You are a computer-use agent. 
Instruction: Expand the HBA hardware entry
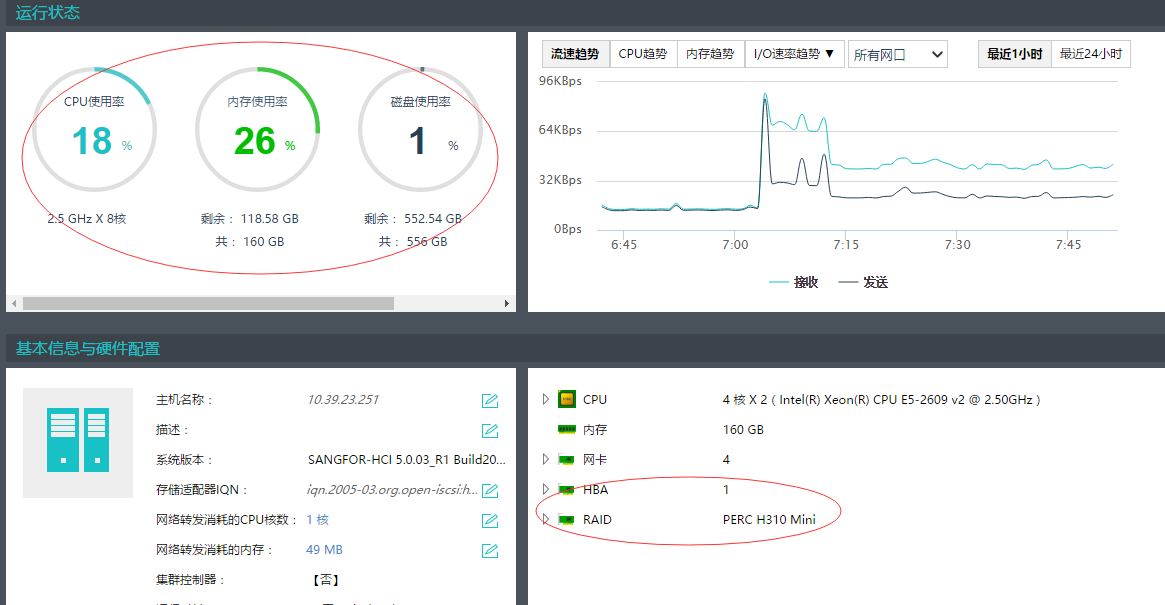pyautogui.click(x=545, y=490)
